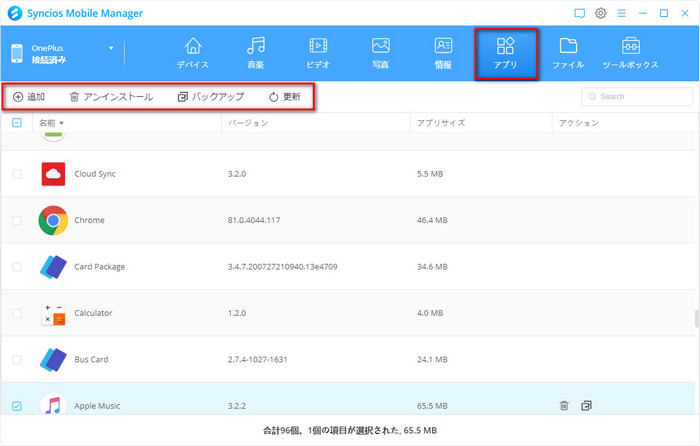700x446 pixels.
Task: Open the ツールボックス (Toolbox) tab
Action: pyautogui.click(x=630, y=53)
